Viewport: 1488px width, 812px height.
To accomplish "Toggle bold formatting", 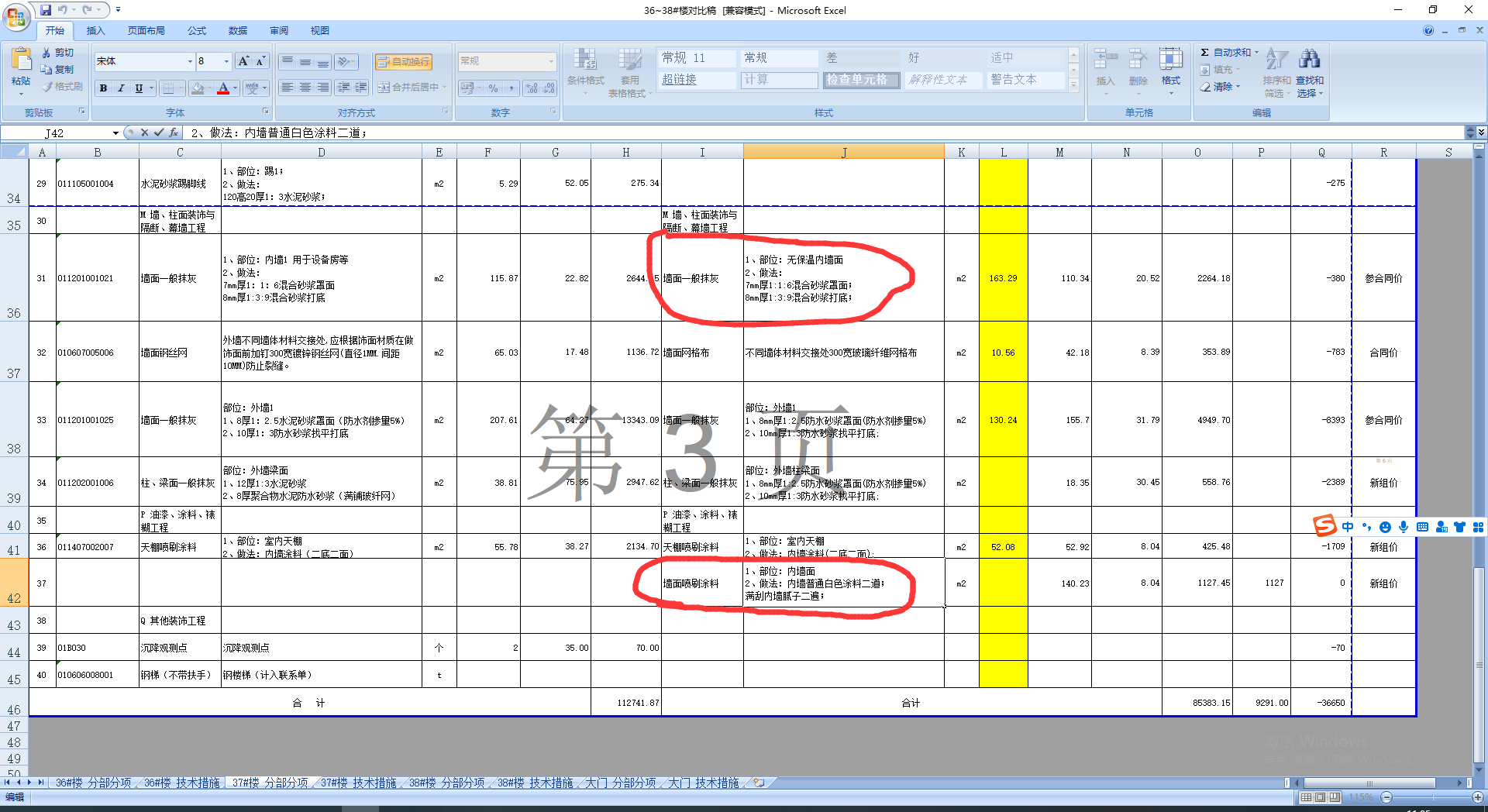I will tap(103, 88).
